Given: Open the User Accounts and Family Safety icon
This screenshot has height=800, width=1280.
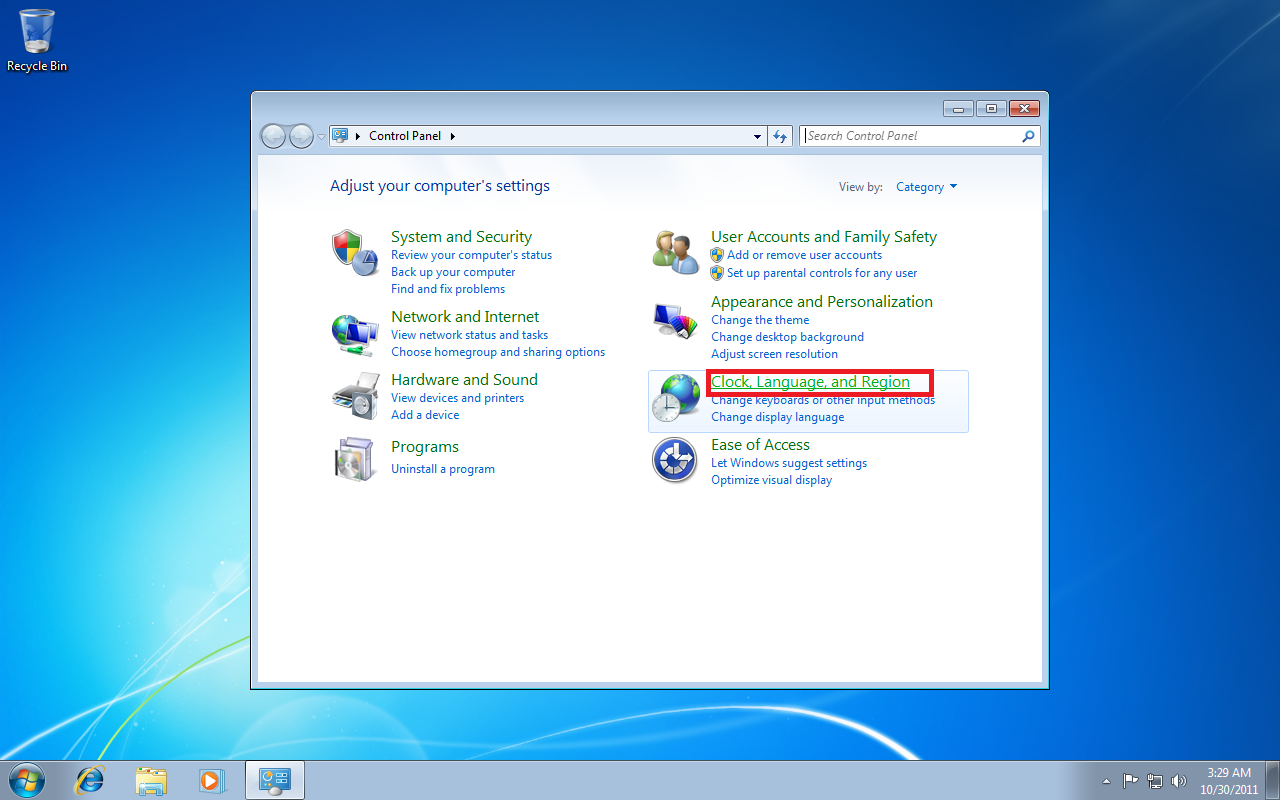Looking at the screenshot, I should pos(675,253).
